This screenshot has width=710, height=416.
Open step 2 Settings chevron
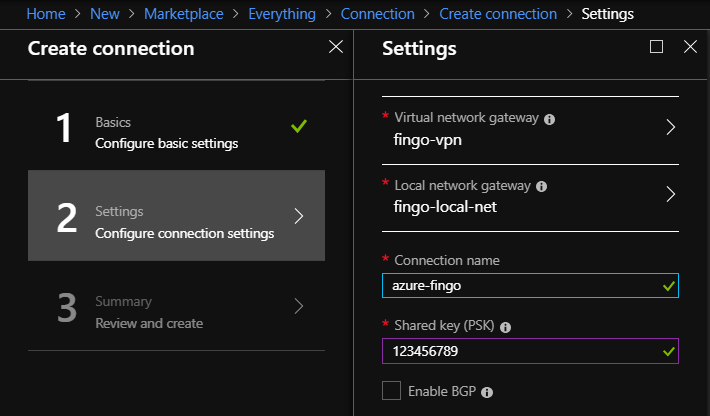pyautogui.click(x=298, y=216)
